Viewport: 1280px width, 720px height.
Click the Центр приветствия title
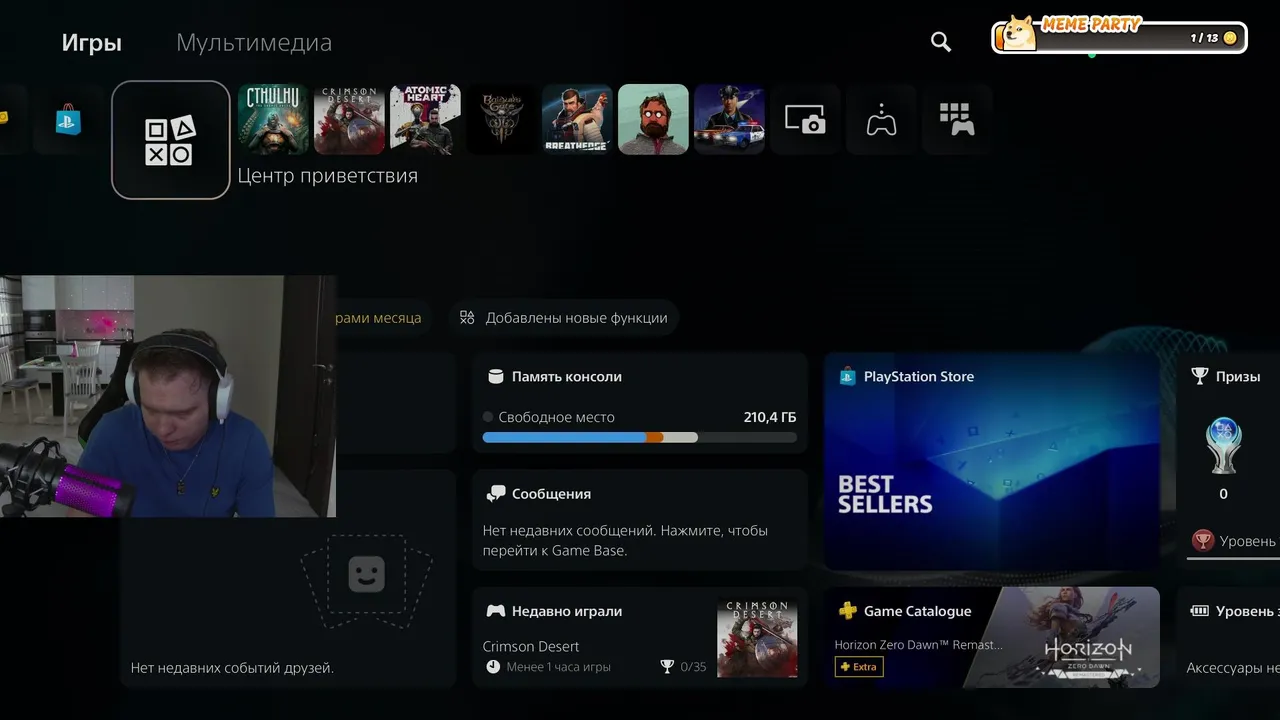click(x=327, y=176)
